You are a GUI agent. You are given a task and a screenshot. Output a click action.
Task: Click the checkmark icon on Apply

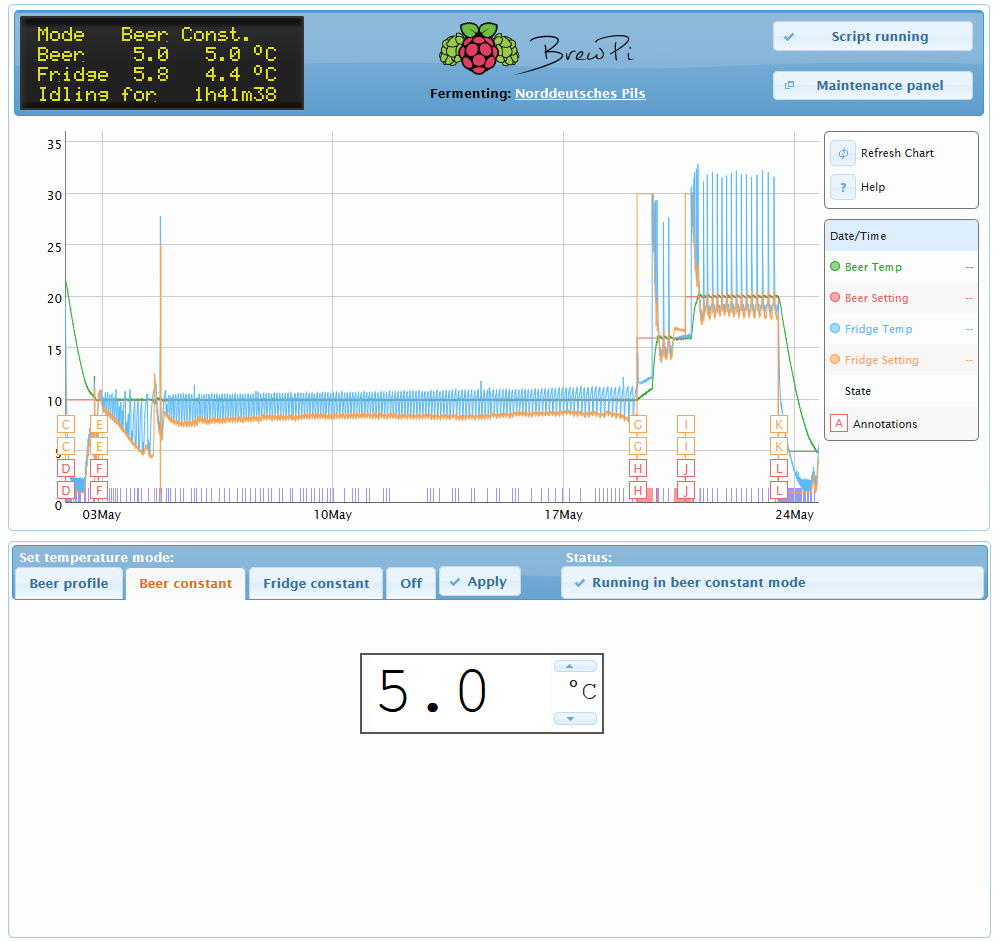[x=455, y=582]
